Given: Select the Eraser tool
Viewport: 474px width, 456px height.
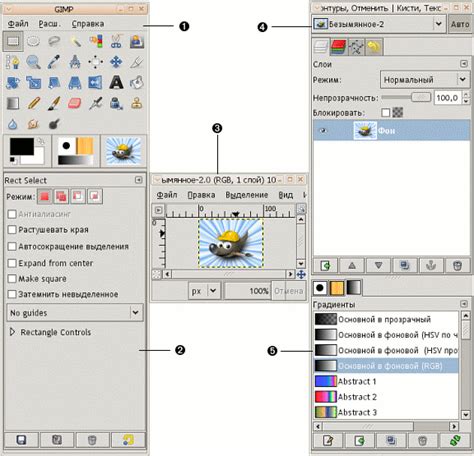Looking at the screenshot, I should pyautogui.click(x=75, y=103).
